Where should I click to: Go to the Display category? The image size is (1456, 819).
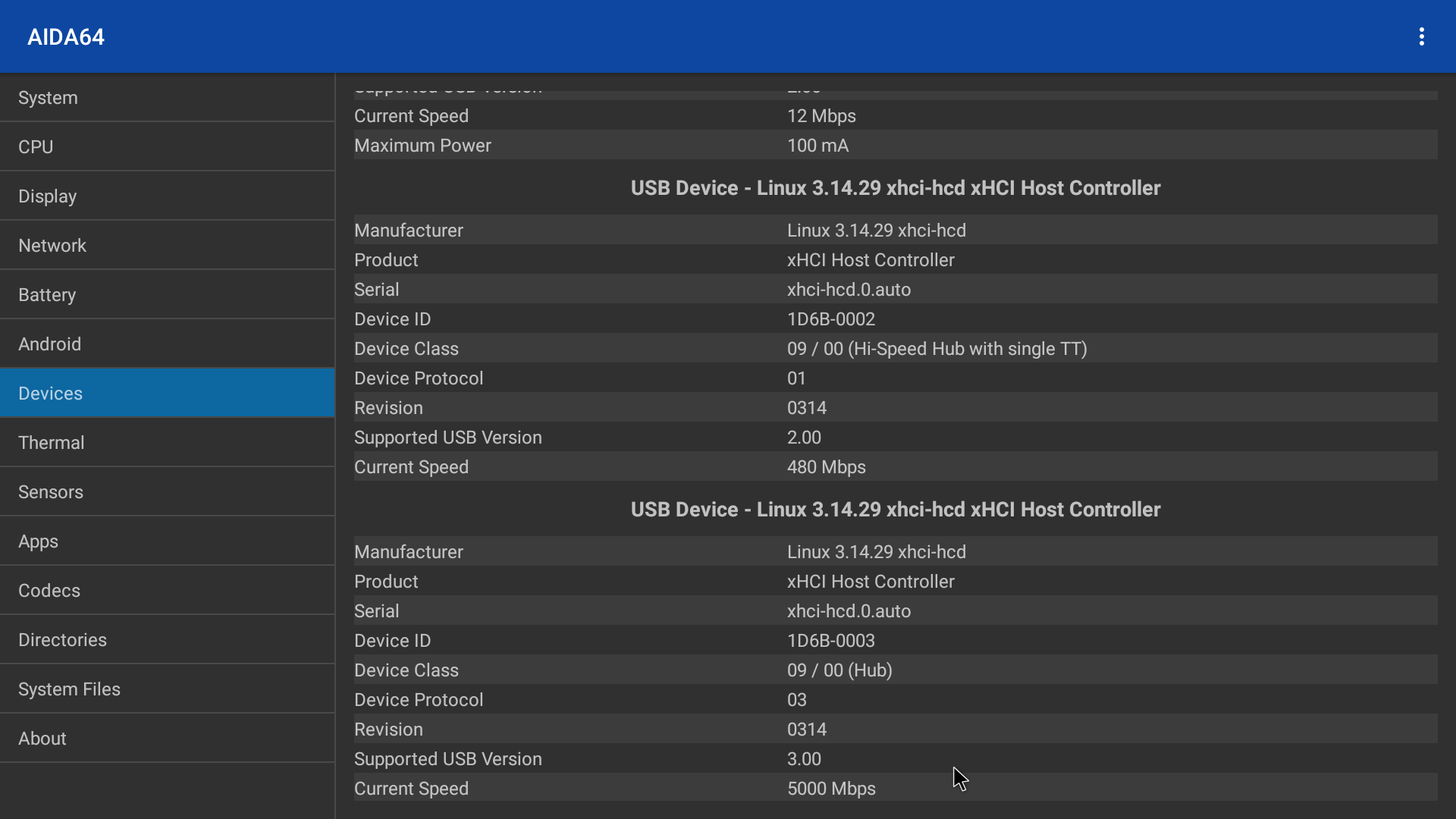click(167, 196)
